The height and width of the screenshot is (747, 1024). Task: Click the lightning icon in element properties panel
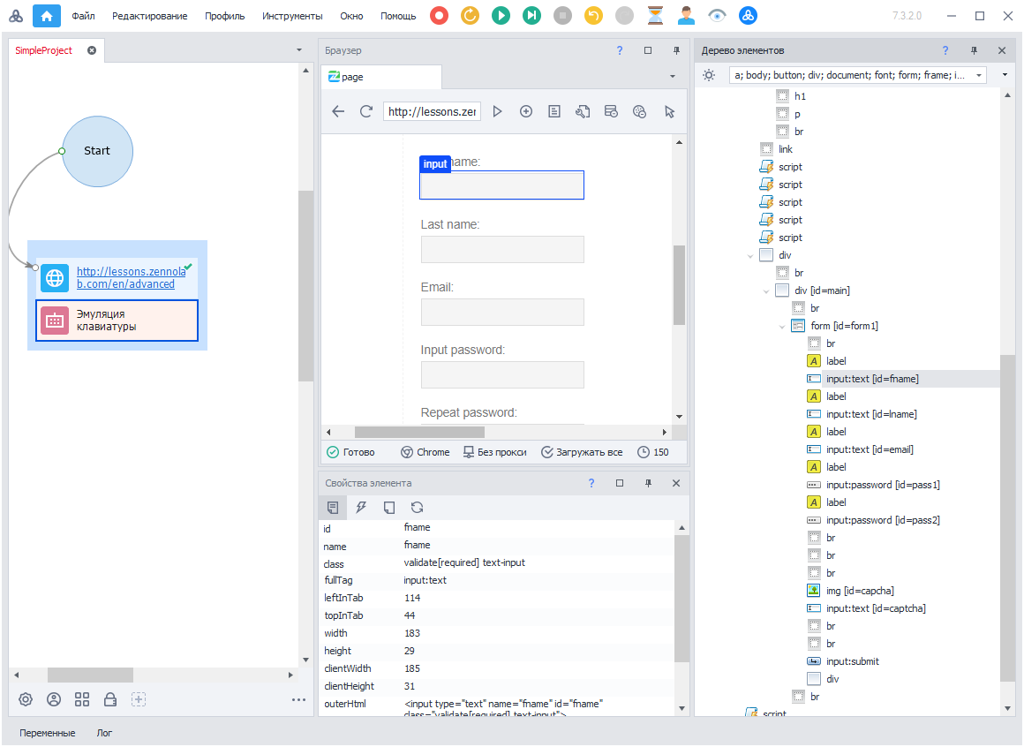coord(361,507)
